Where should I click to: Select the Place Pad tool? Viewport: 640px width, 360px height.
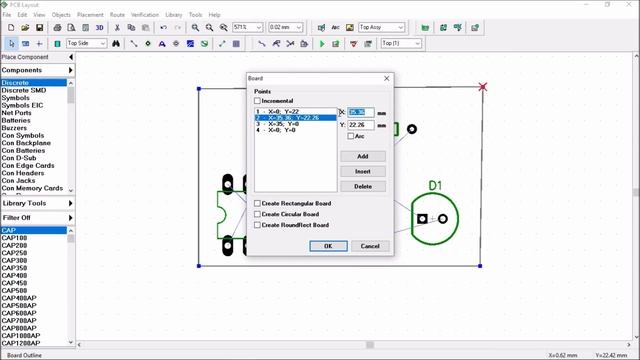coord(148,43)
